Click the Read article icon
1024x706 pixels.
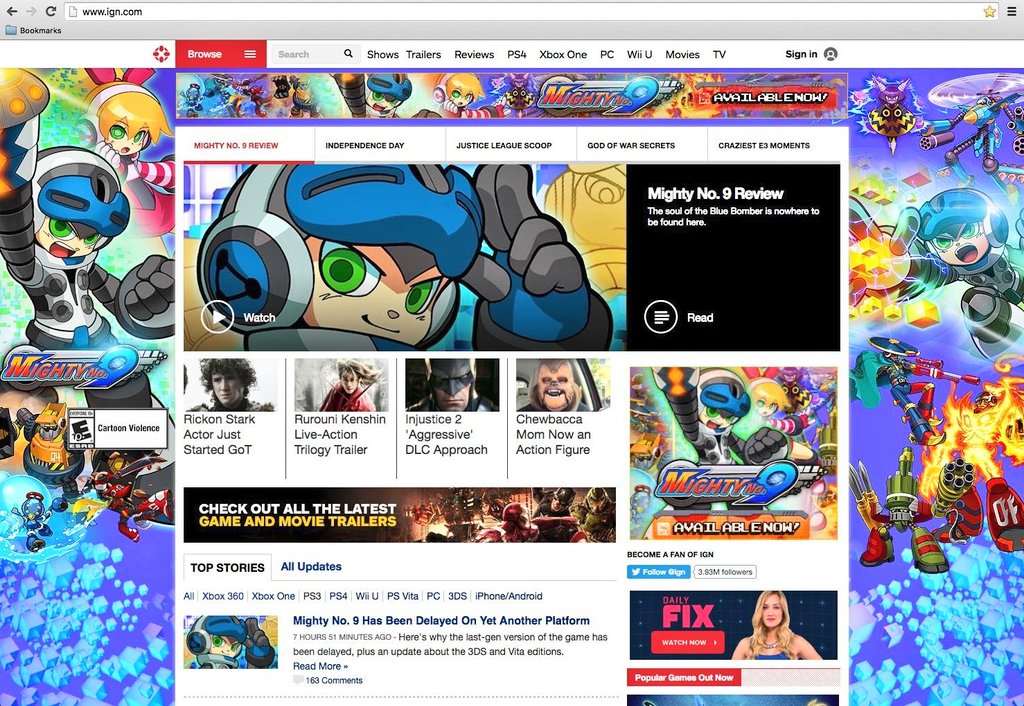click(661, 317)
